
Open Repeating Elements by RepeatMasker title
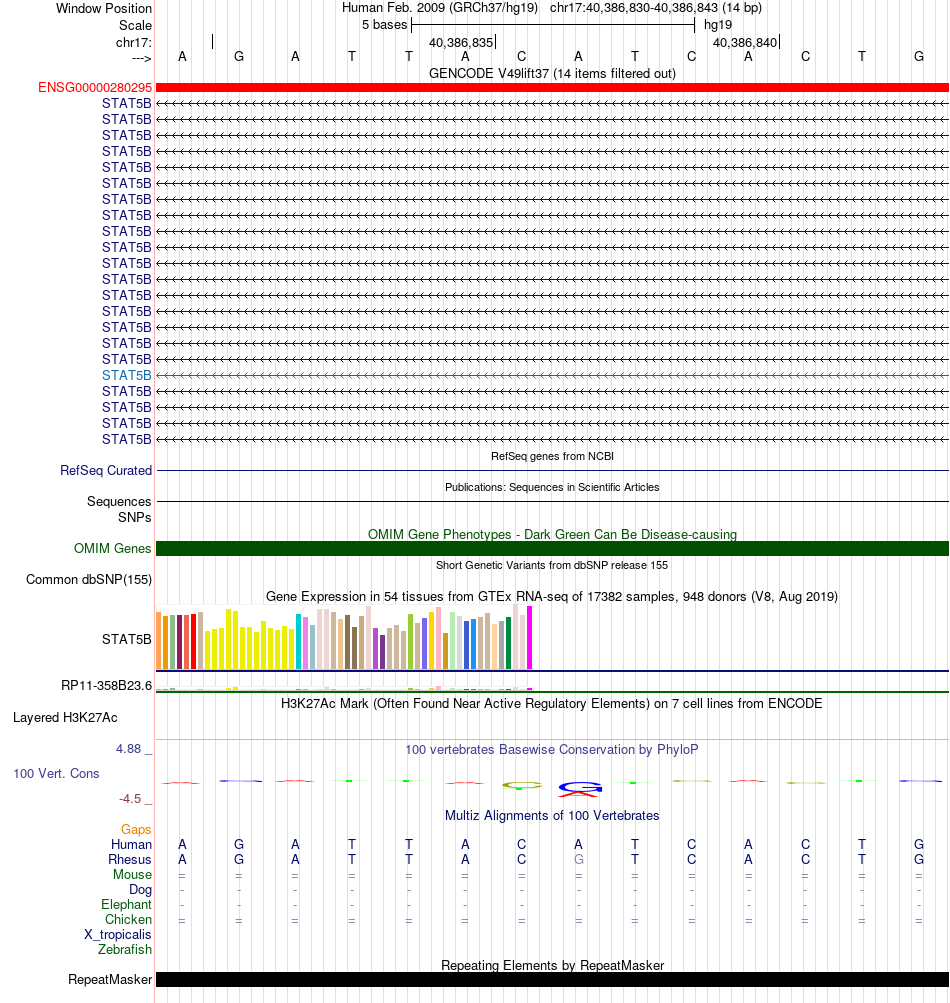pos(552,965)
